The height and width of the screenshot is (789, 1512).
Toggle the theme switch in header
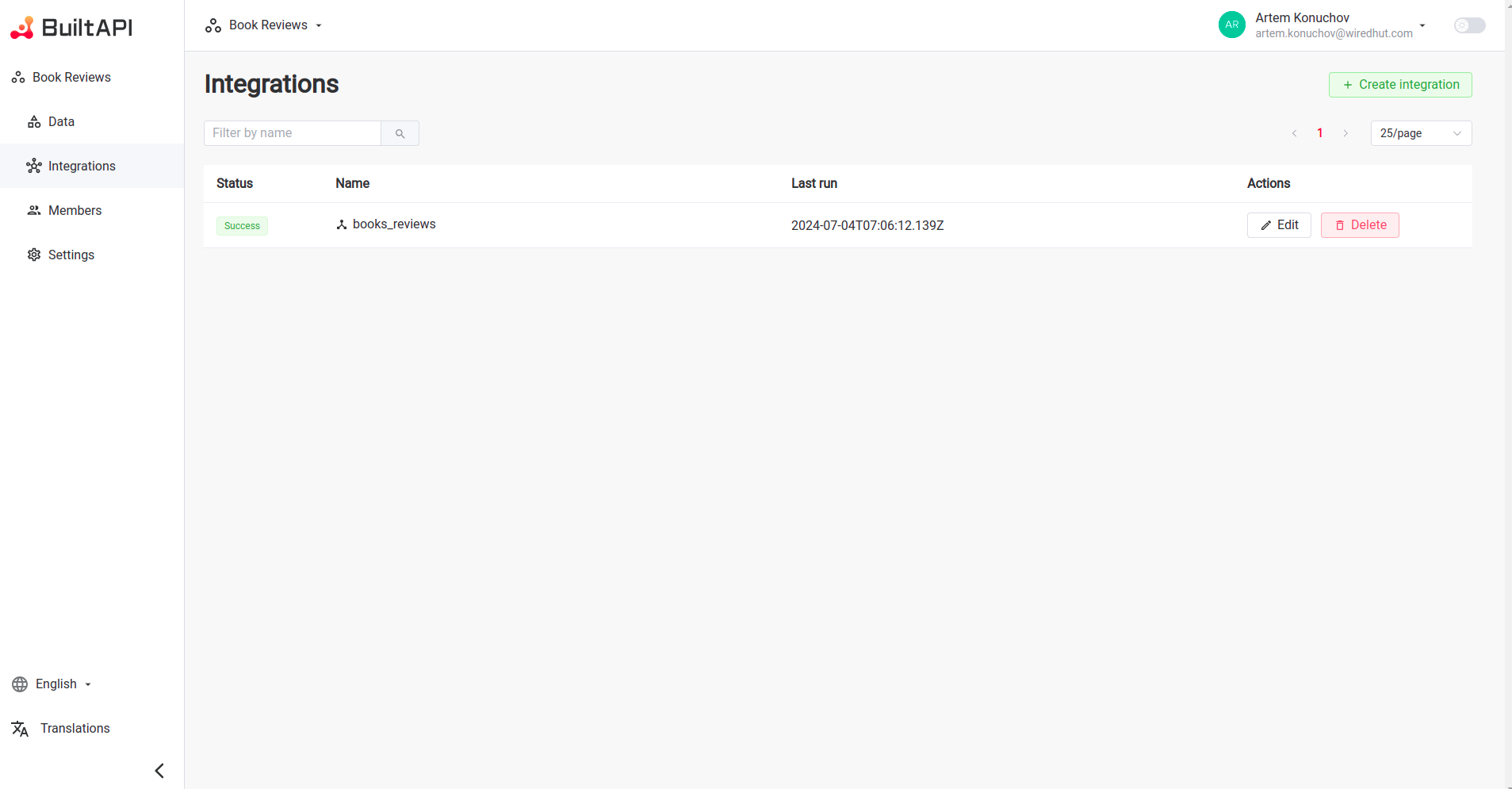click(x=1469, y=25)
